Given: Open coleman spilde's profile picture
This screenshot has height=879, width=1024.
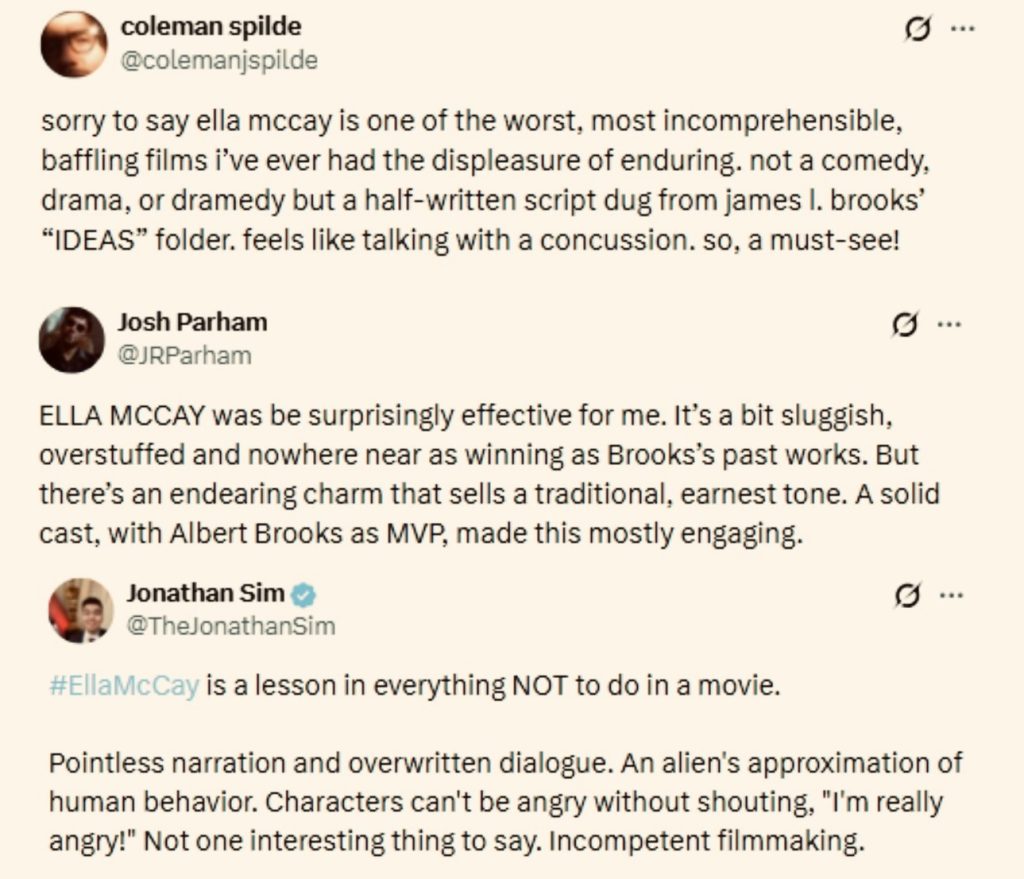Looking at the screenshot, I should (x=73, y=44).
